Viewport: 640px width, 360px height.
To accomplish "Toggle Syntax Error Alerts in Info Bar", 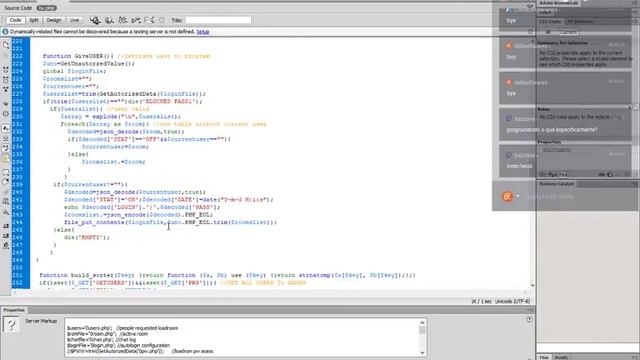I will [6, 158].
